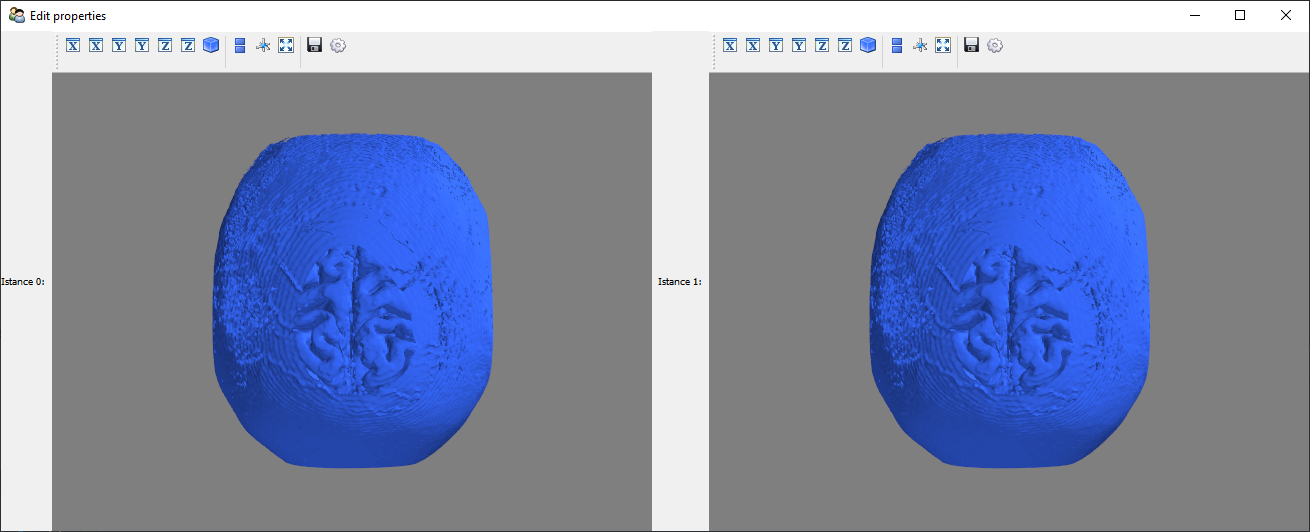Viewport: 1310px width, 532px height.
Task: Click second Y view icon in Istance 0 toolbar
Action: [x=142, y=45]
